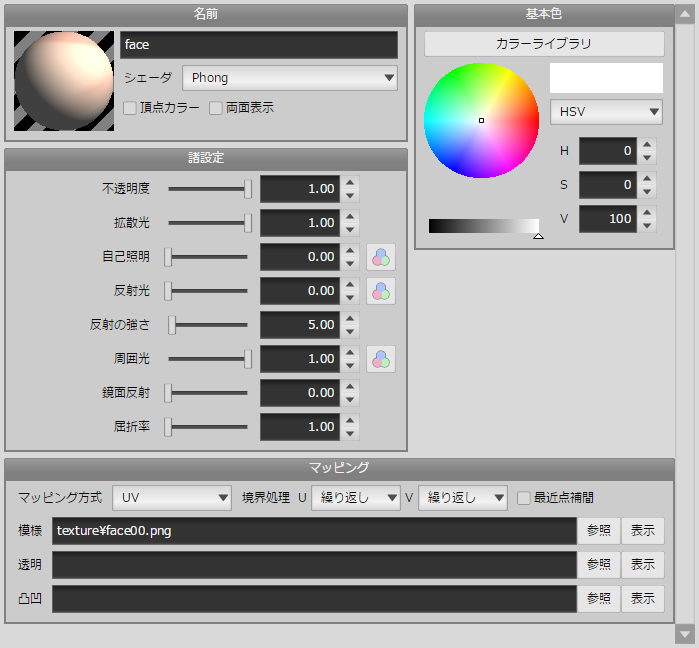The image size is (699, 648).
Task: Decrease 拡散光 with down arrow
Action: (350, 230)
